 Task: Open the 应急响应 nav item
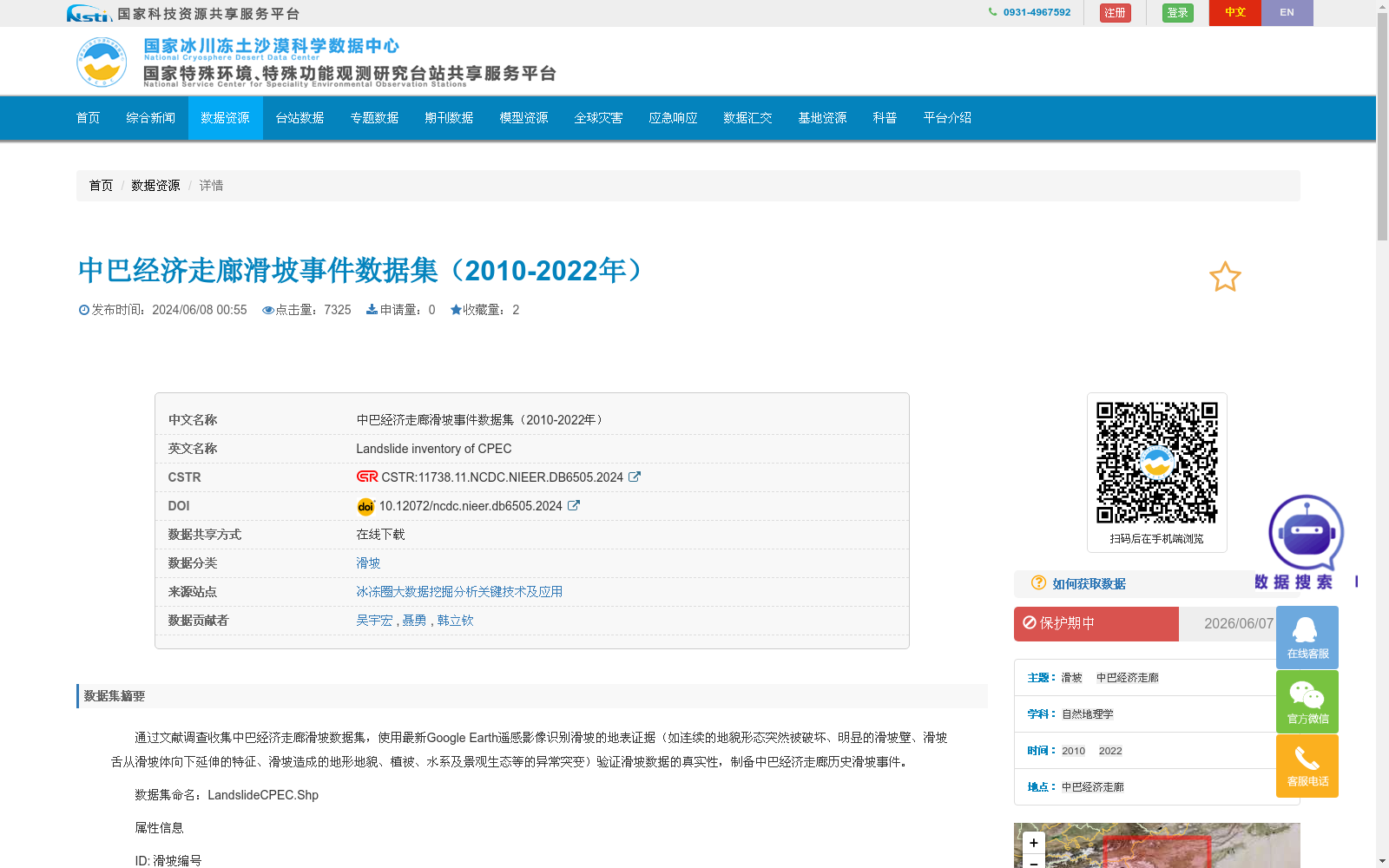tap(674, 118)
